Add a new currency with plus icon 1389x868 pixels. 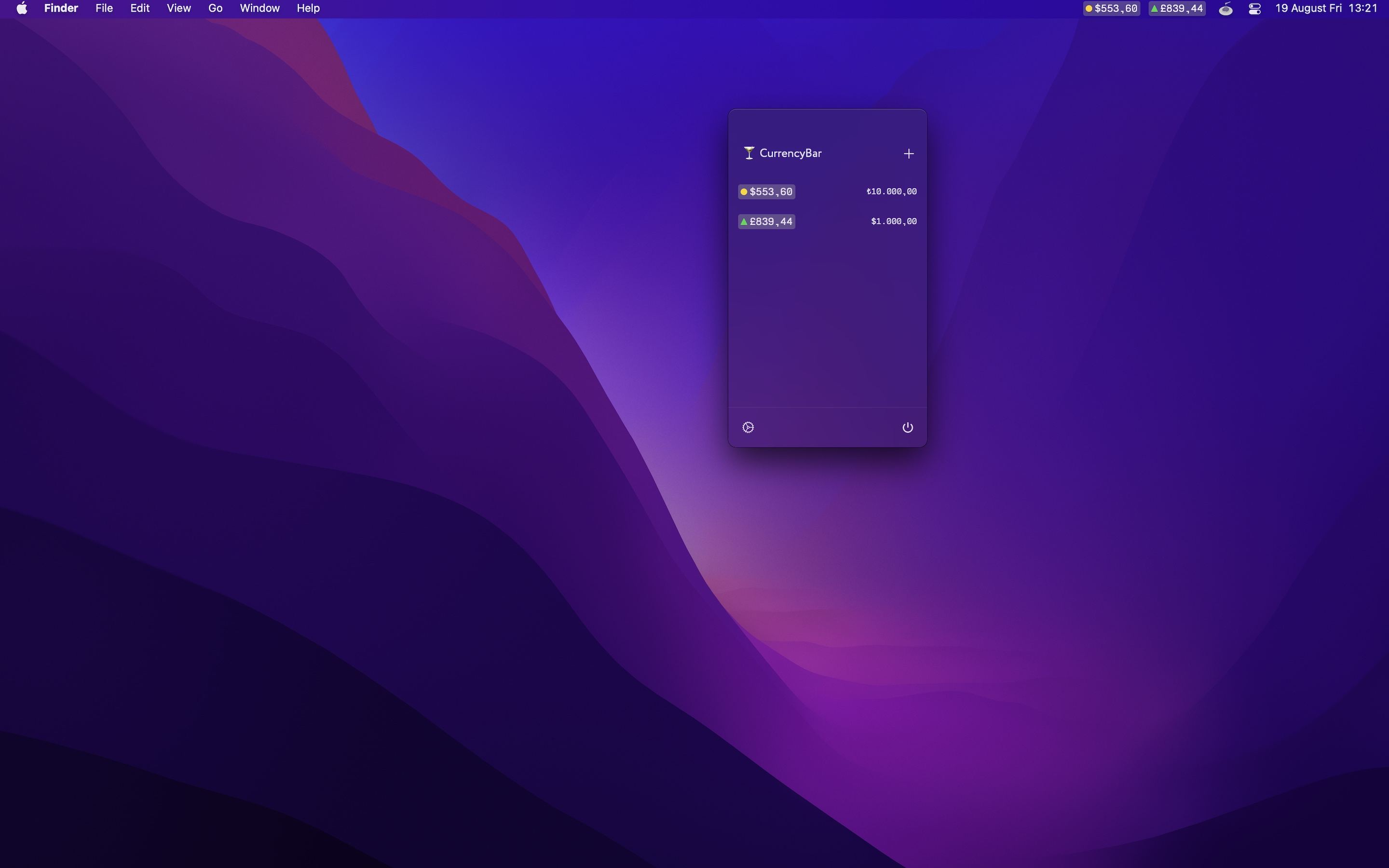coord(908,153)
